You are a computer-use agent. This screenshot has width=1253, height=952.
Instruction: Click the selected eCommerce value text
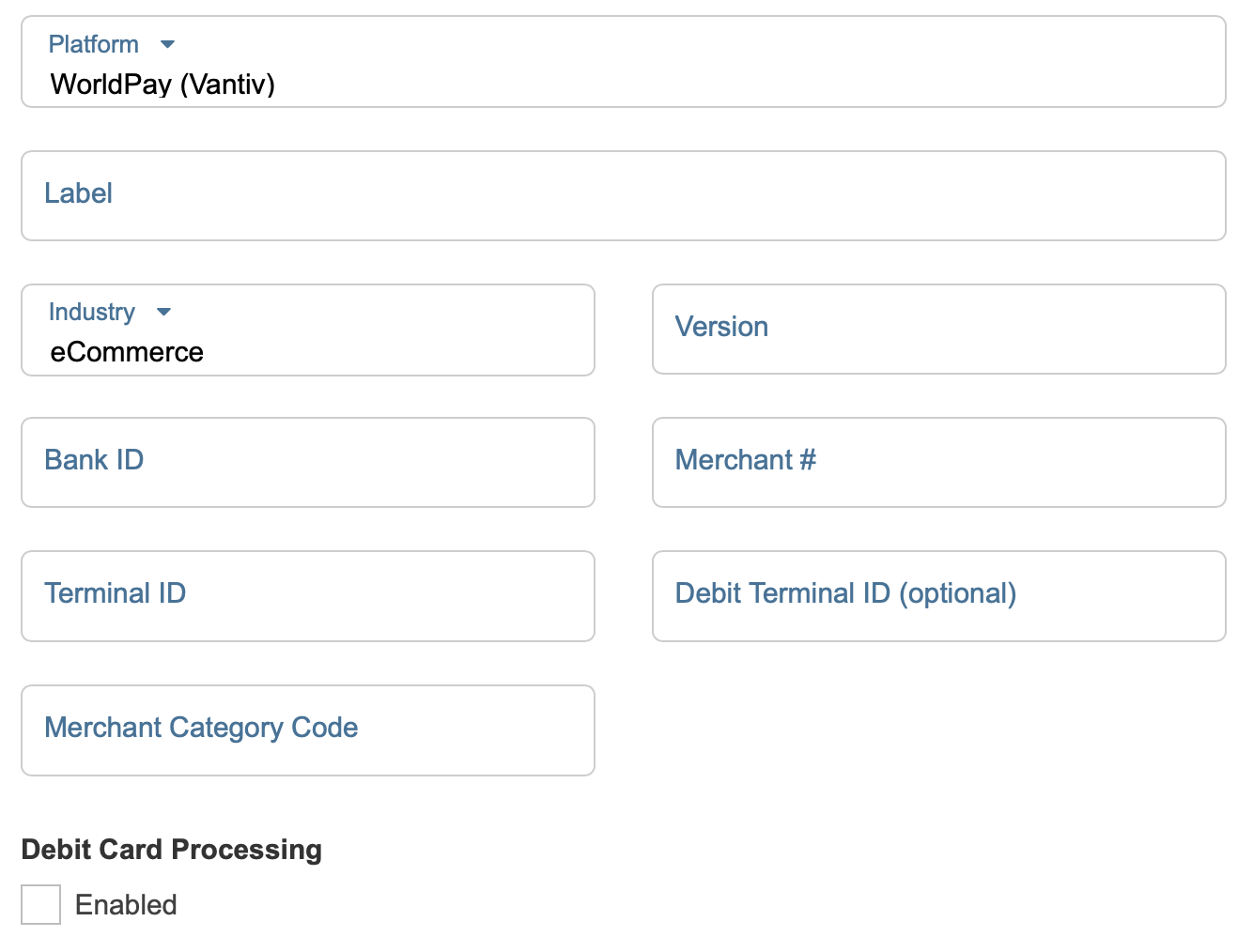(x=127, y=352)
